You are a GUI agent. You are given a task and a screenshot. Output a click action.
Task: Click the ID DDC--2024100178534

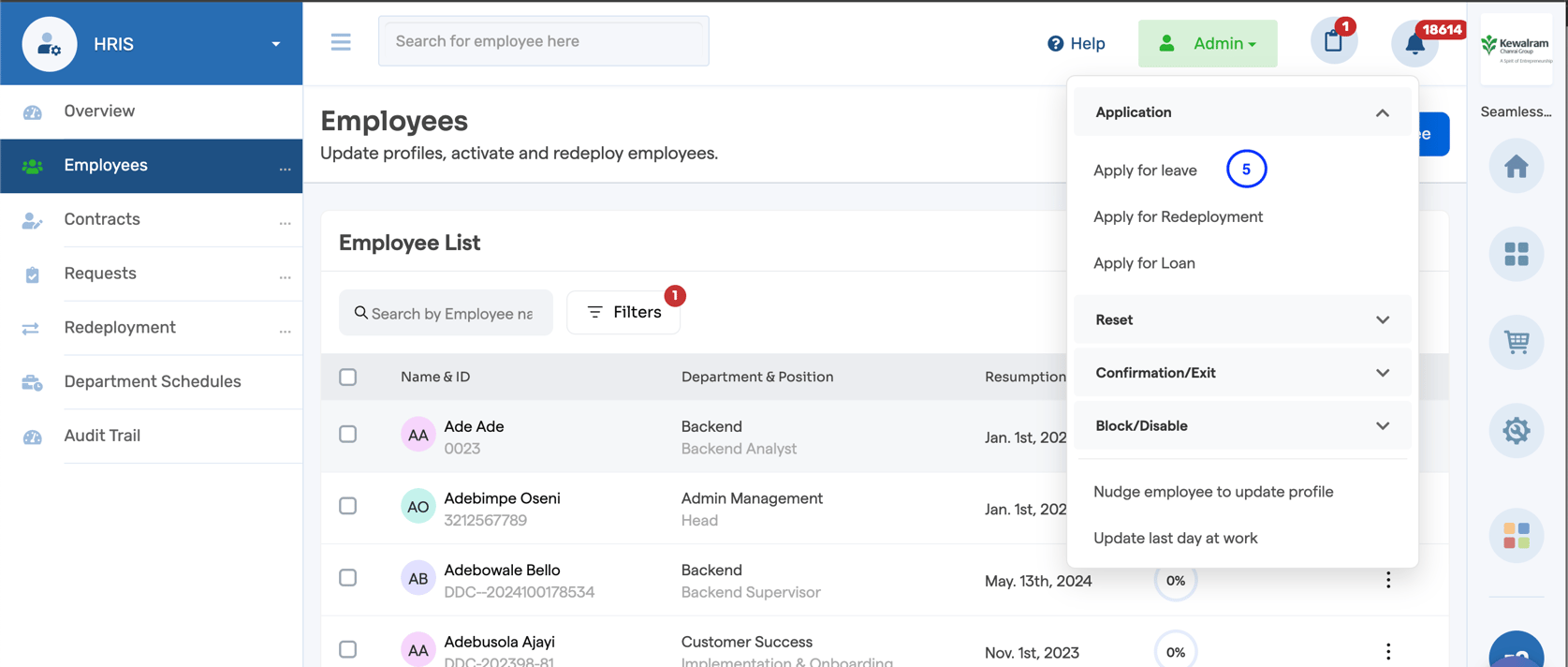pos(519,592)
